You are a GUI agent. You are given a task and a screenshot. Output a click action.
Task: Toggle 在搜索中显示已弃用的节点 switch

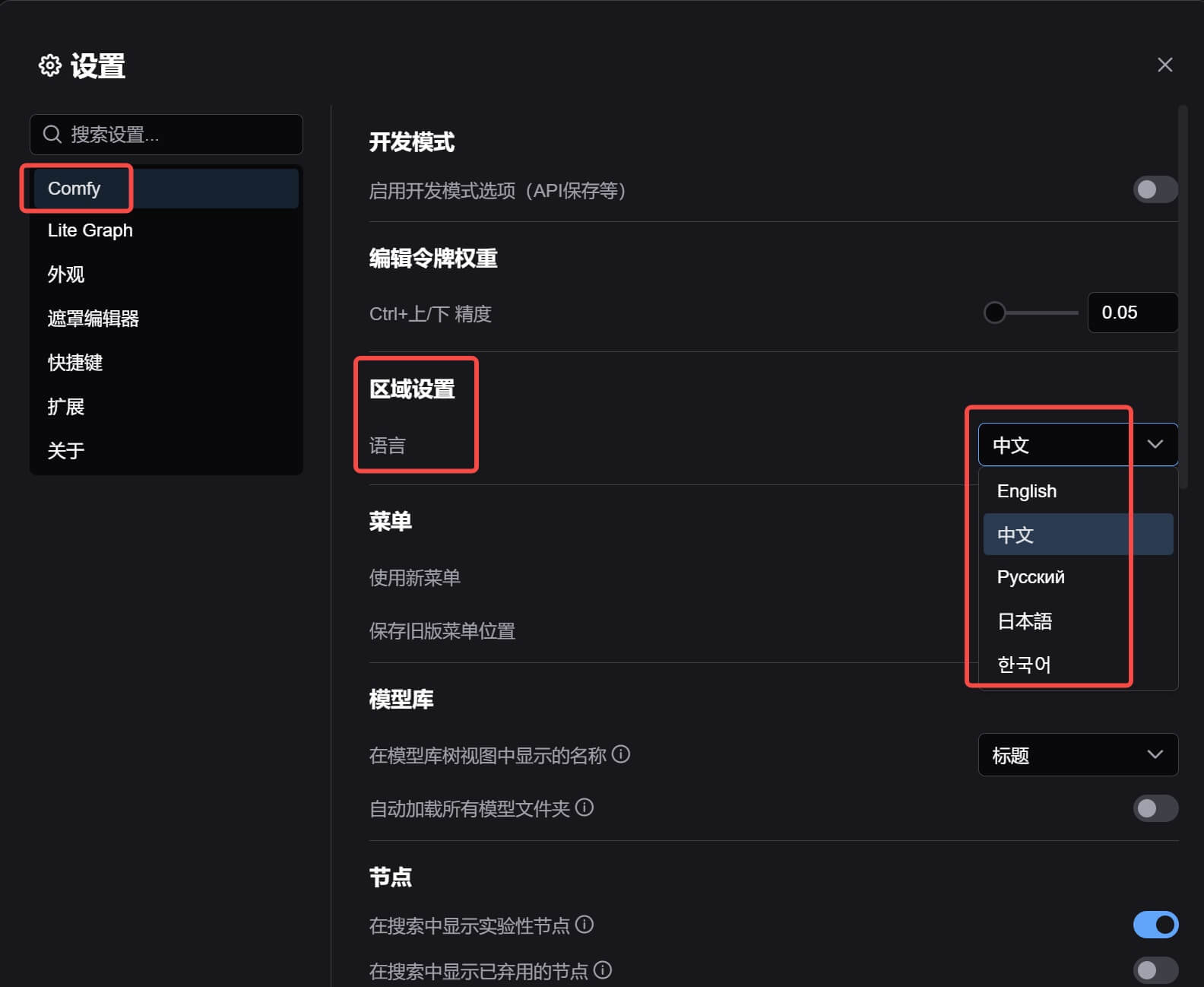pyautogui.click(x=1155, y=970)
